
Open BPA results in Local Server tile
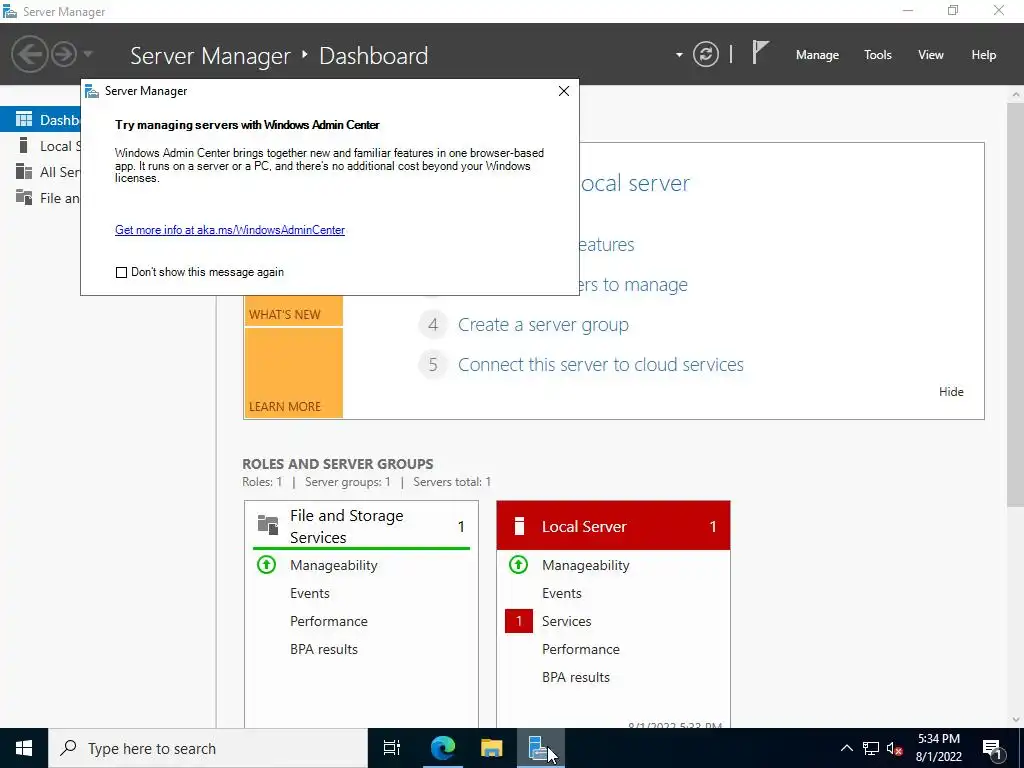576,677
